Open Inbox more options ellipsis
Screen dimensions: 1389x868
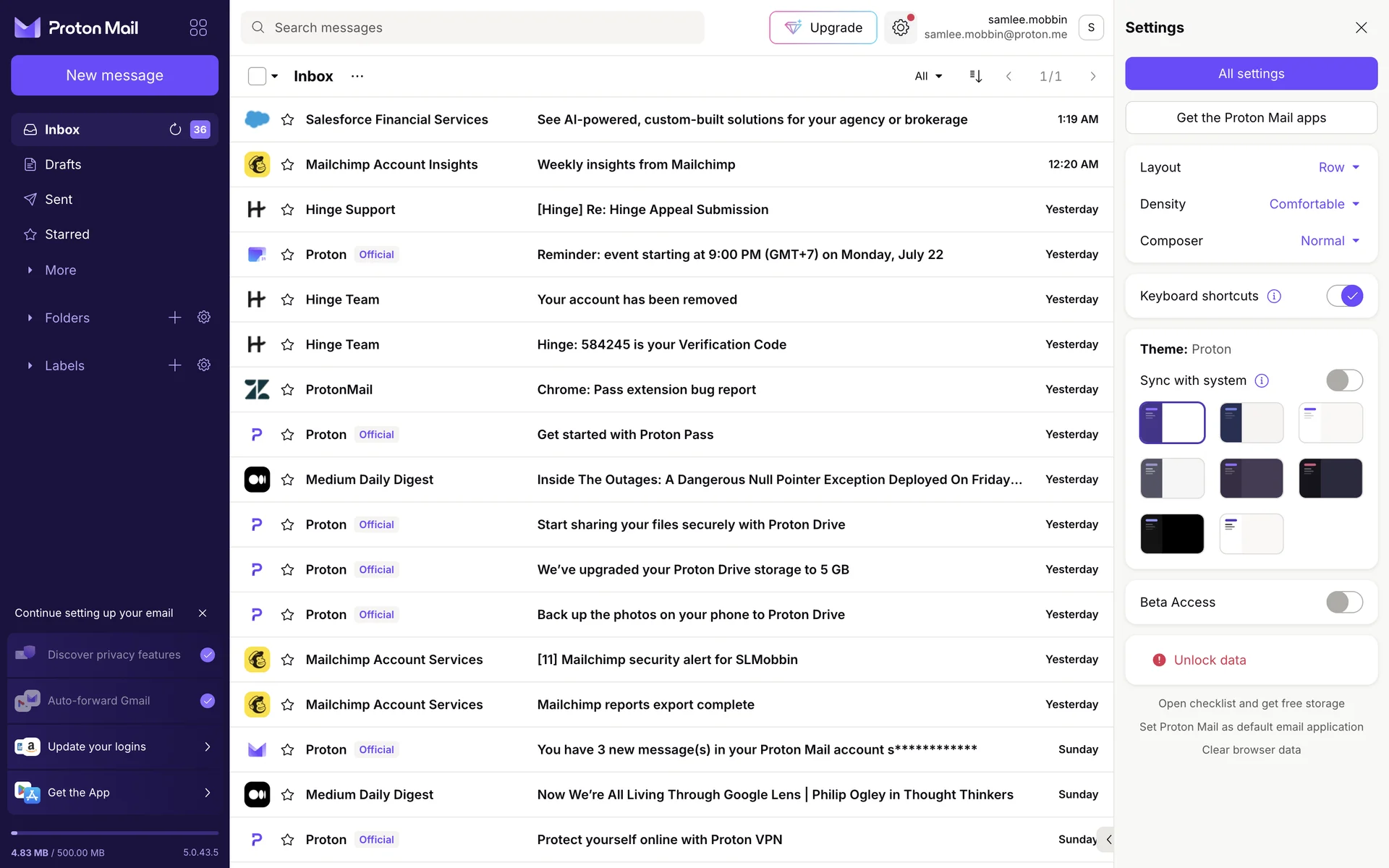357,76
